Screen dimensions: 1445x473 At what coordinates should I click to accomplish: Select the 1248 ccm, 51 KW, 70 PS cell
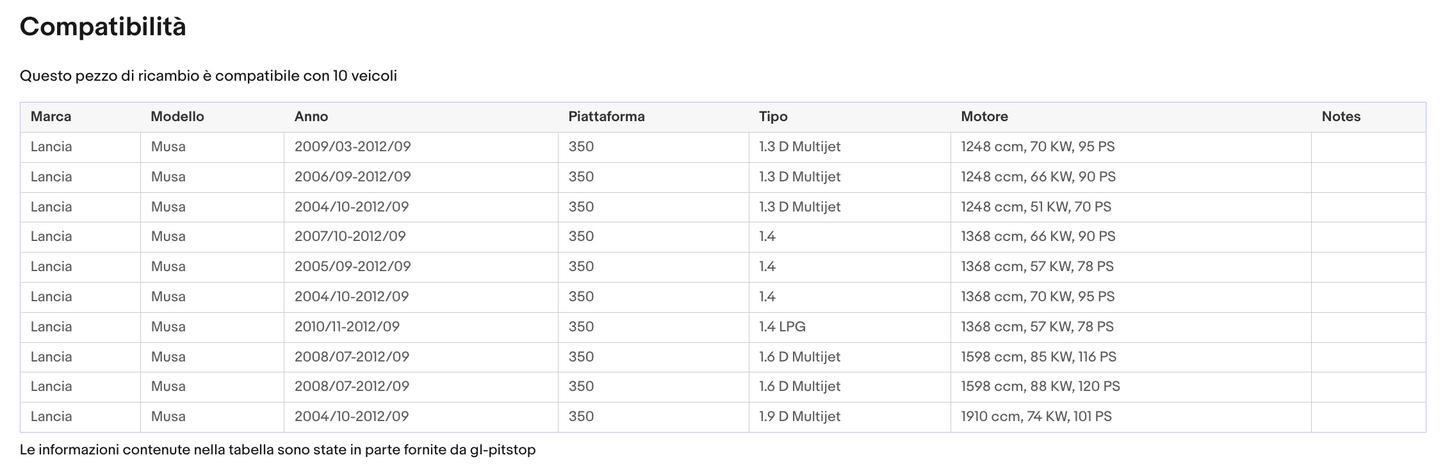click(1036, 207)
